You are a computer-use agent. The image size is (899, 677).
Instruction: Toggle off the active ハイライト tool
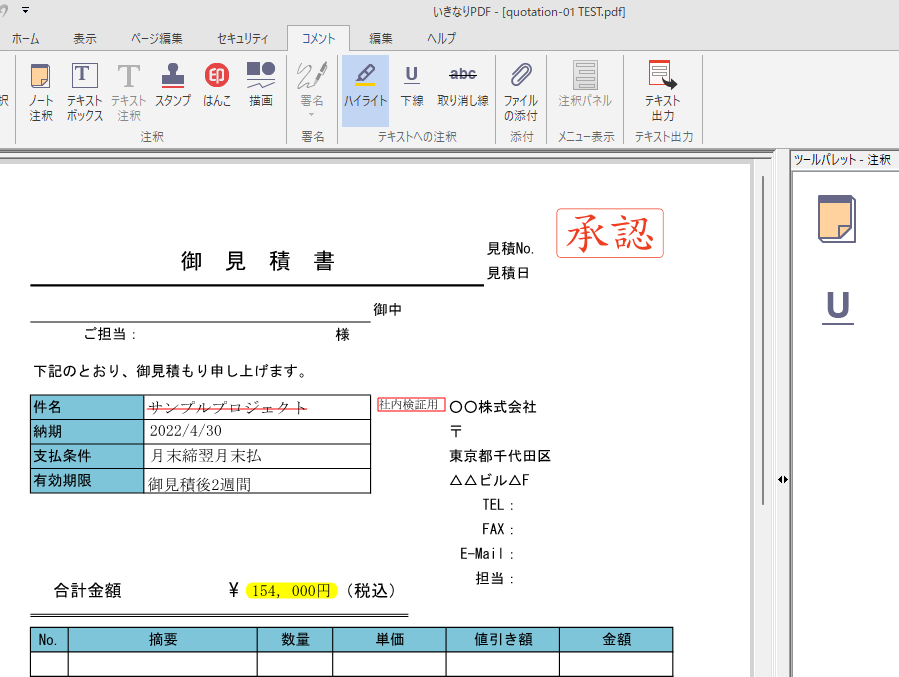pos(365,90)
